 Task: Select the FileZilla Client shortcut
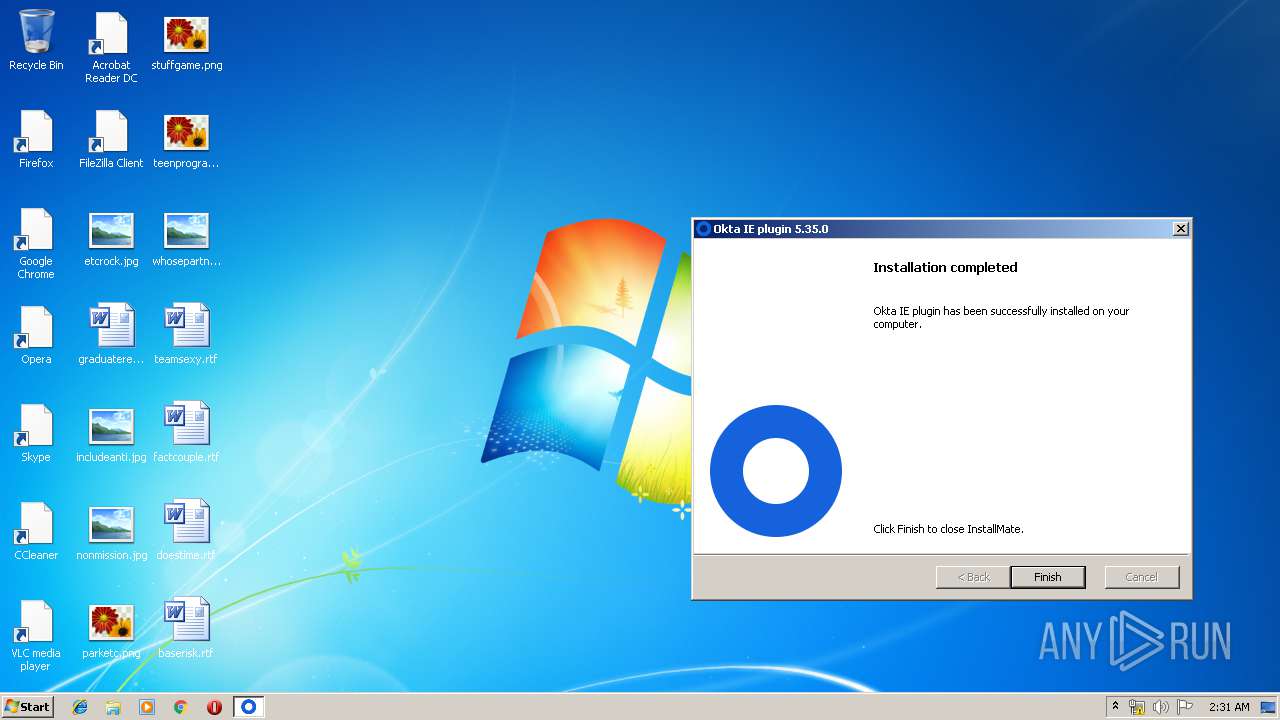coord(111,139)
